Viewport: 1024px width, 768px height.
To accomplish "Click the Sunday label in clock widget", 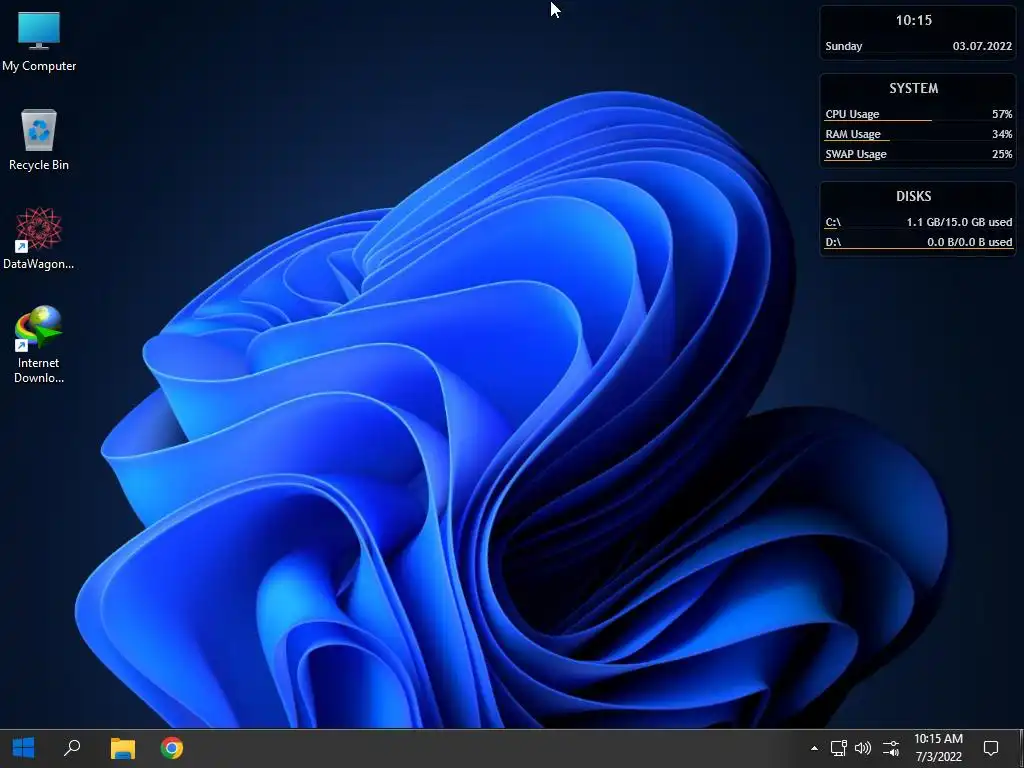I will click(844, 46).
